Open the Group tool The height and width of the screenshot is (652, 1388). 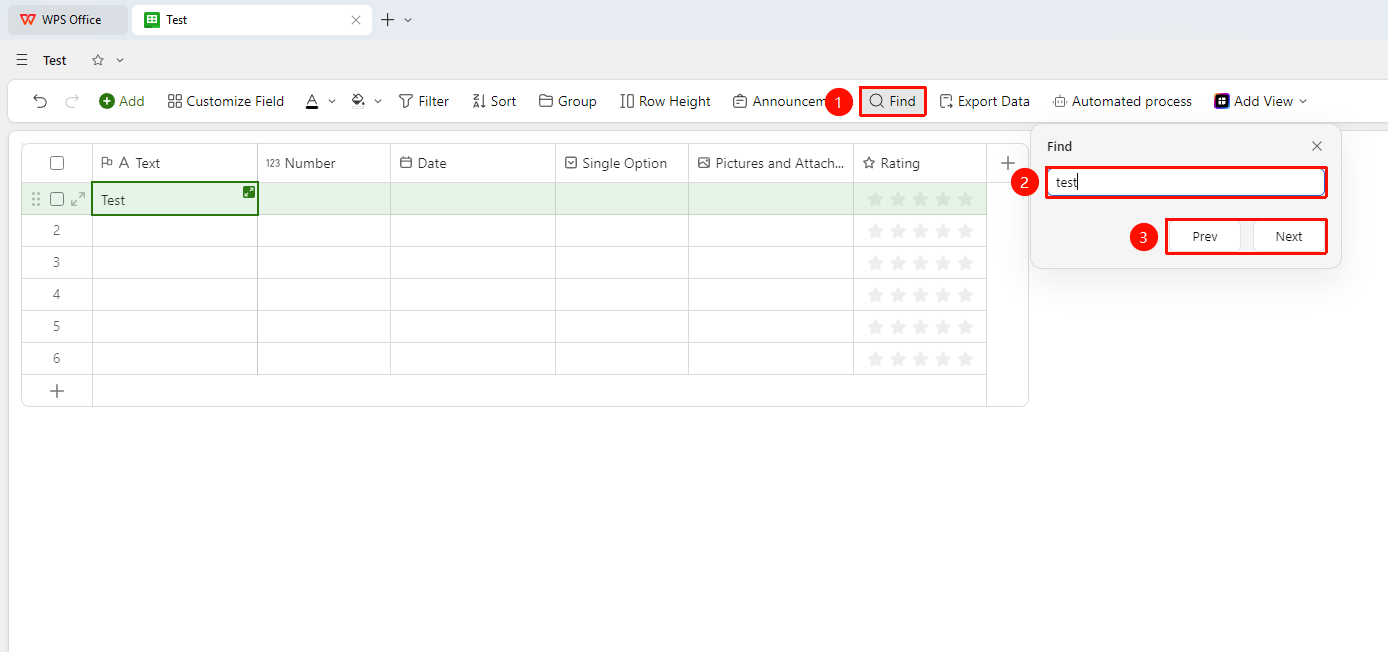567,101
